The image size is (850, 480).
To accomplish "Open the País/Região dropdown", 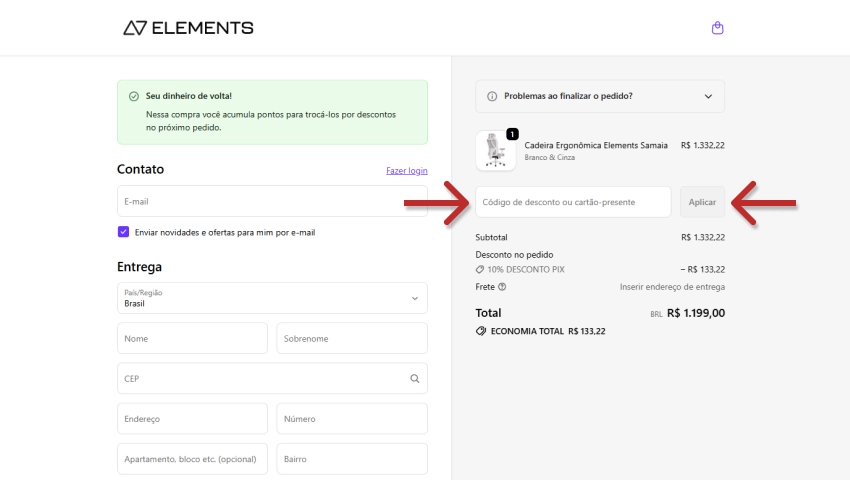I will (x=272, y=298).
